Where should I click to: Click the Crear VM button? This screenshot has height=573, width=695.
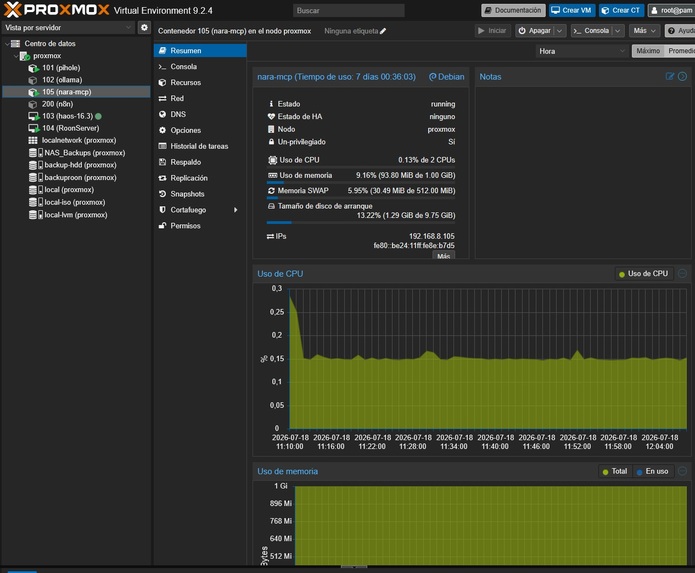(571, 10)
